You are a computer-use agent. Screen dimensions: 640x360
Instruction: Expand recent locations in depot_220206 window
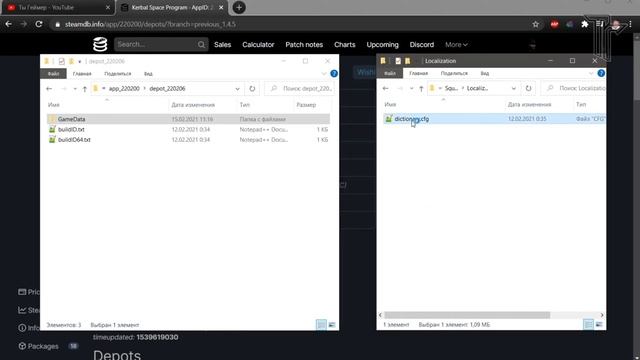(x=75, y=89)
